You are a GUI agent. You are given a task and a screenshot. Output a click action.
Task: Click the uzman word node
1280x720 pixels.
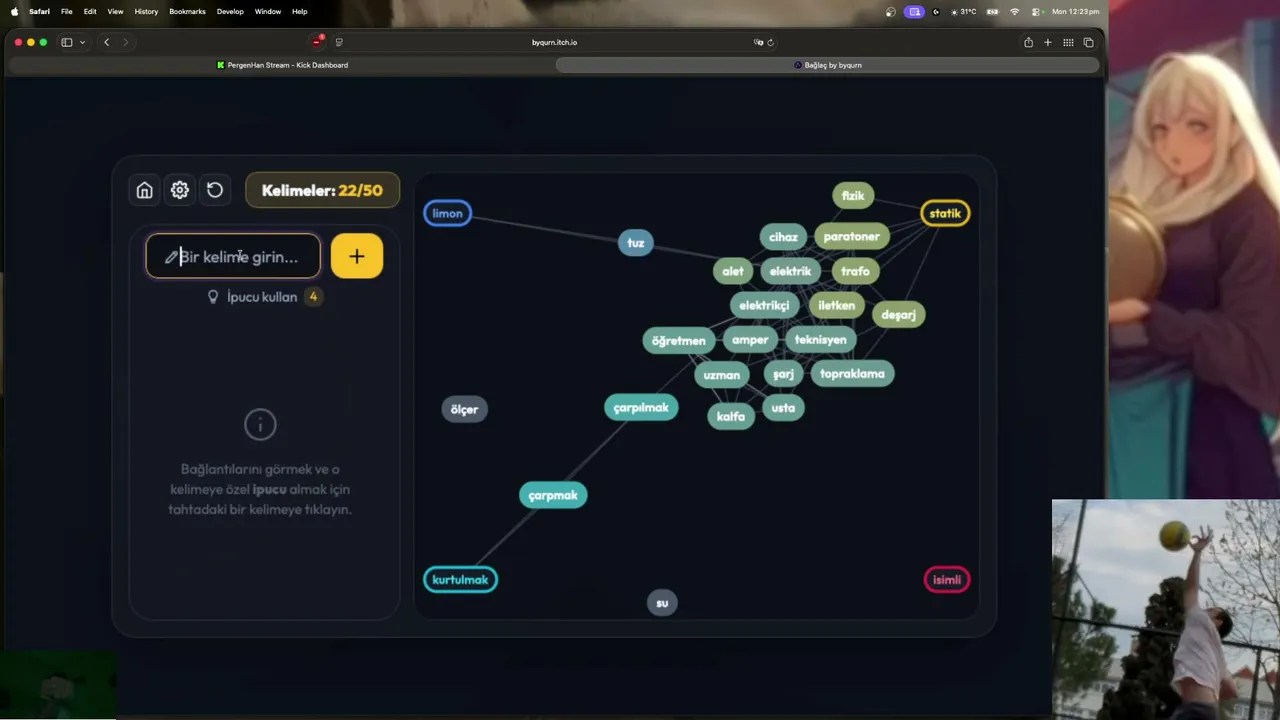721,376
